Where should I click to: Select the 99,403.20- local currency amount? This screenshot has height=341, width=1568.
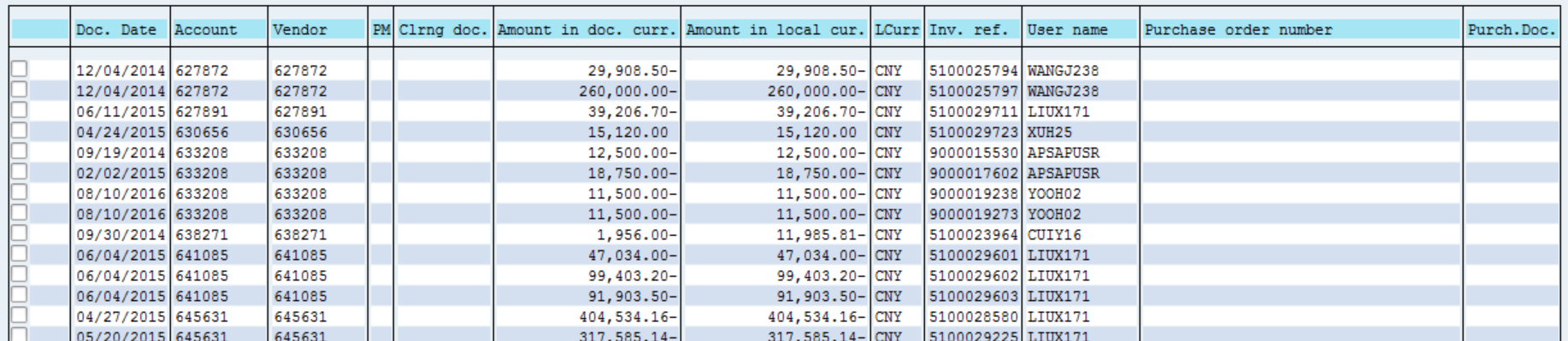[821, 276]
